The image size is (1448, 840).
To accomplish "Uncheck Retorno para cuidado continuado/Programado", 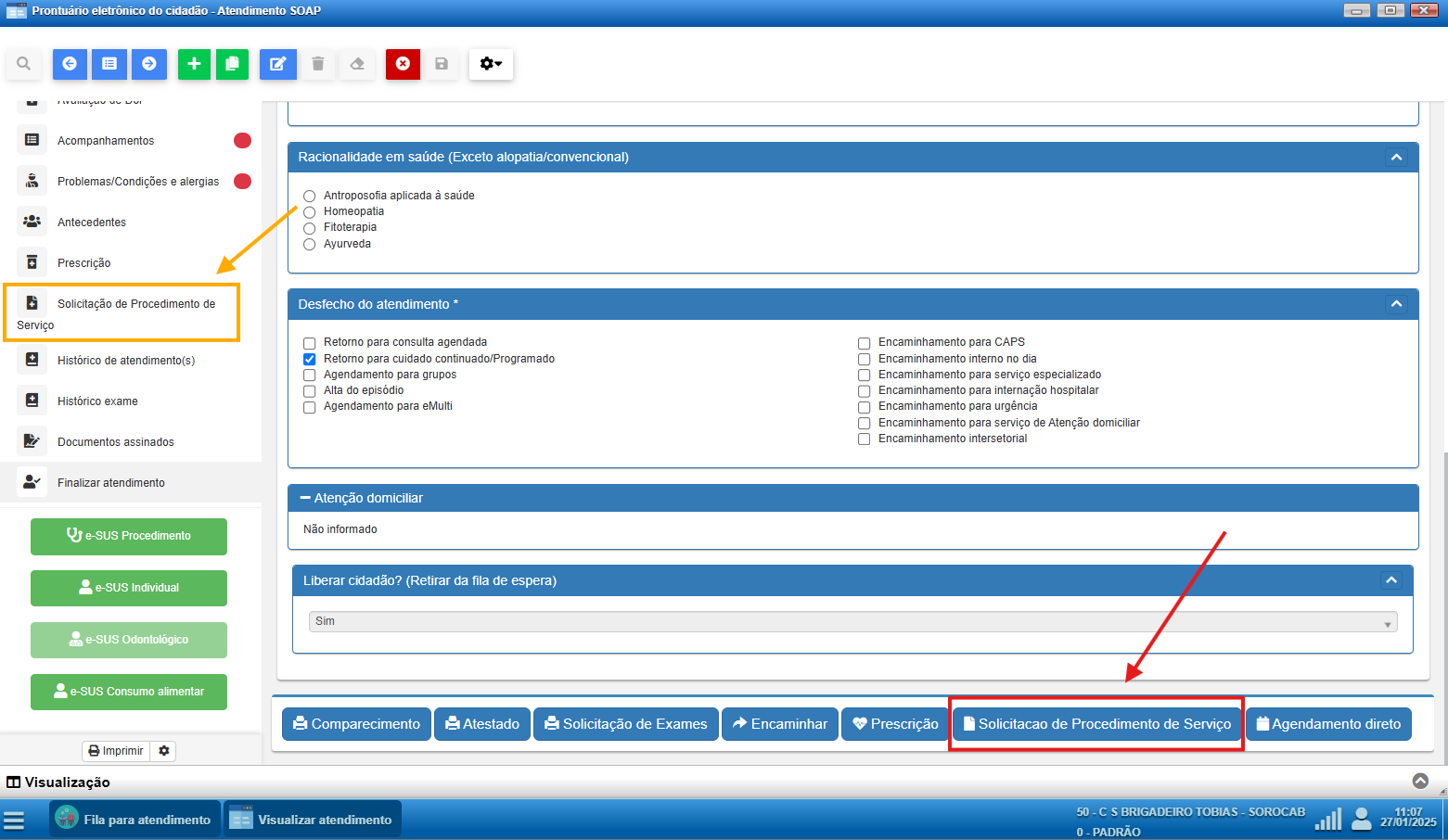I will coord(310,359).
